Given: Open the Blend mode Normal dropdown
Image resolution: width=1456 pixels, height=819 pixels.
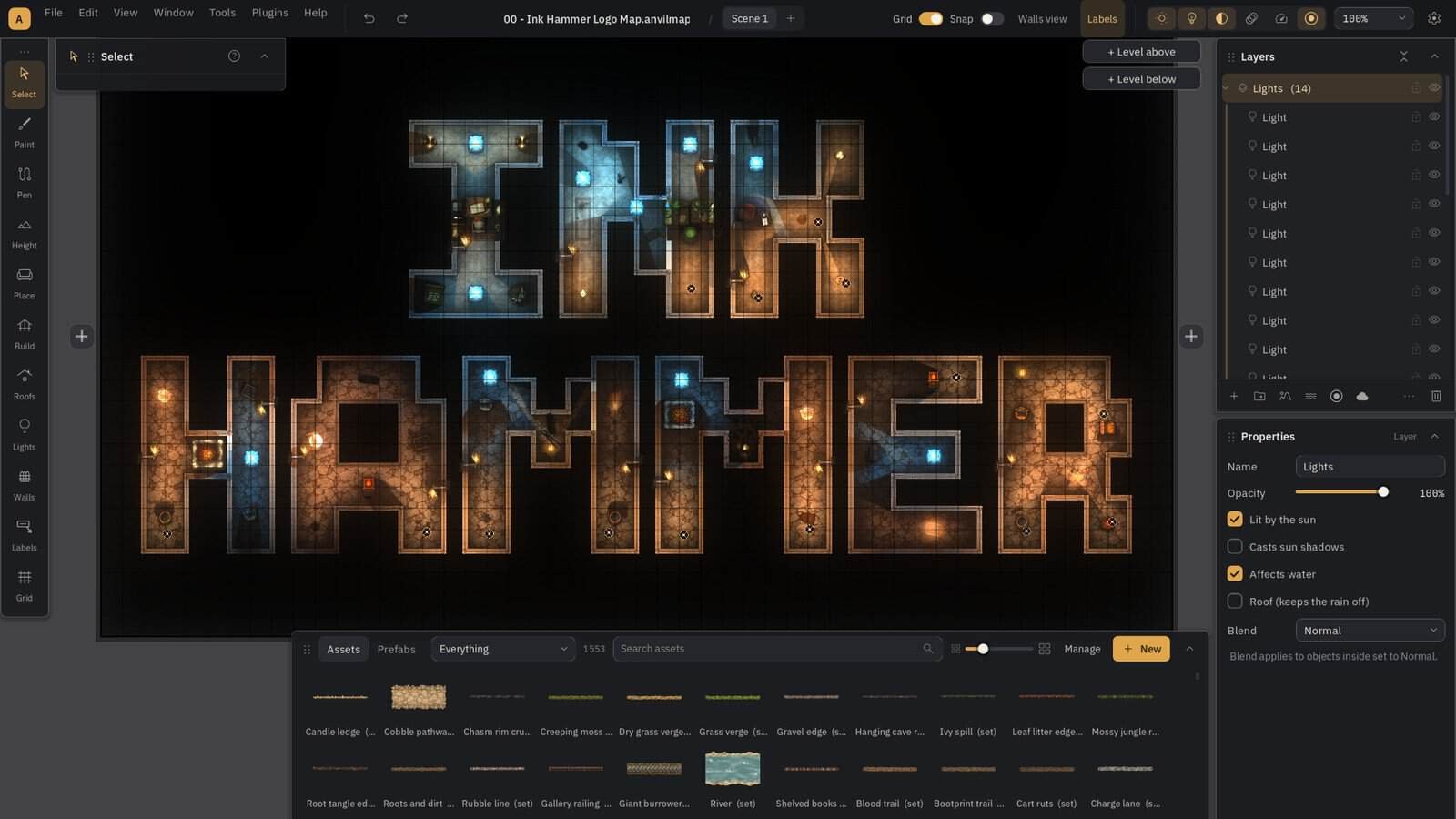Looking at the screenshot, I should (x=1370, y=630).
